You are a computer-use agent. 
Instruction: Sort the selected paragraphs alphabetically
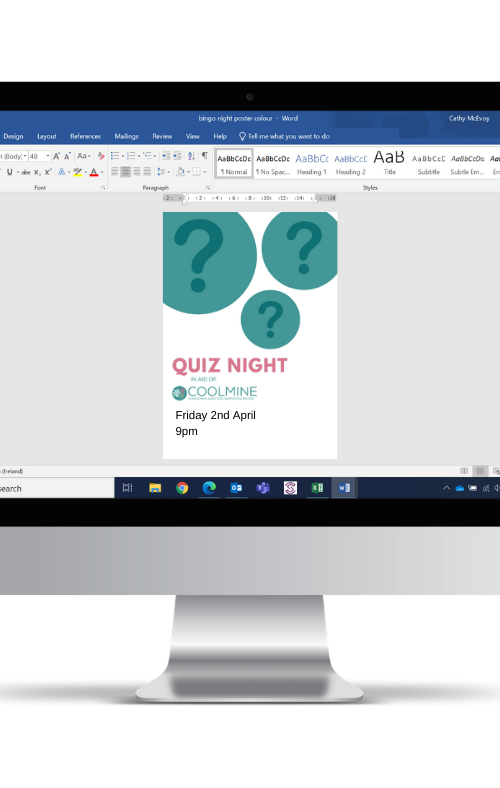pos(191,156)
